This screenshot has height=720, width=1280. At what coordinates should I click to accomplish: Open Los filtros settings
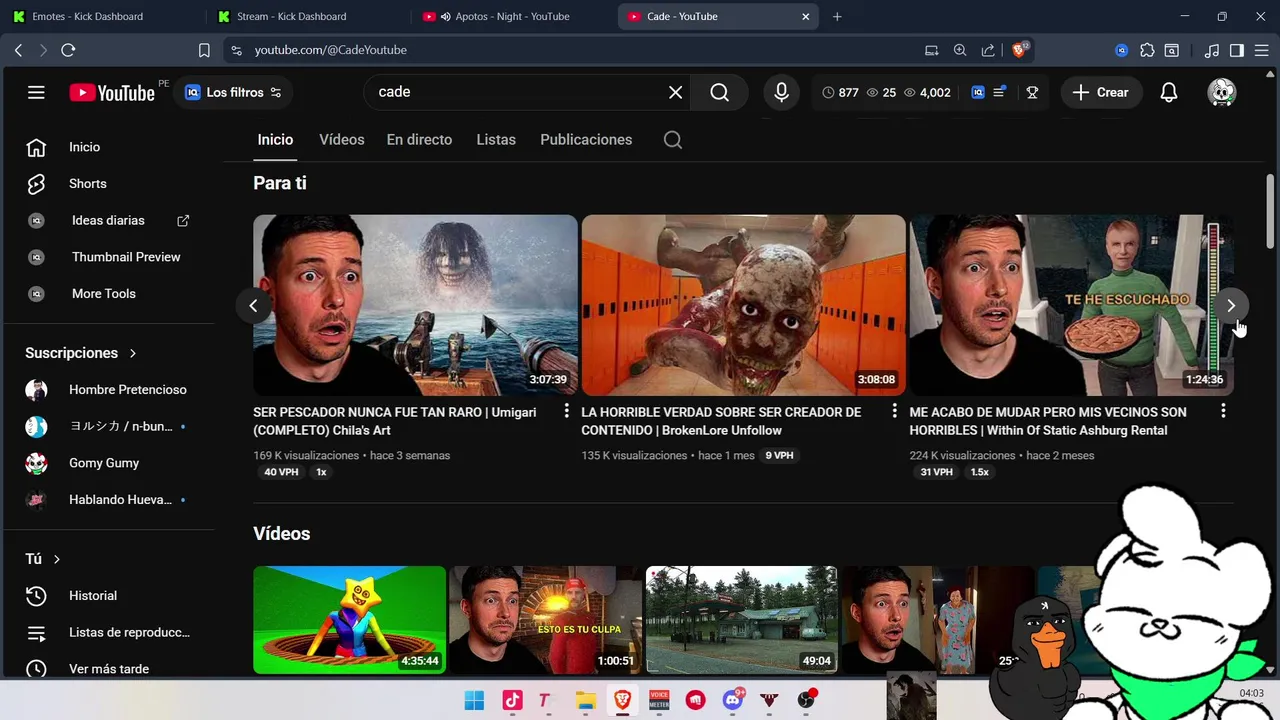(x=233, y=92)
